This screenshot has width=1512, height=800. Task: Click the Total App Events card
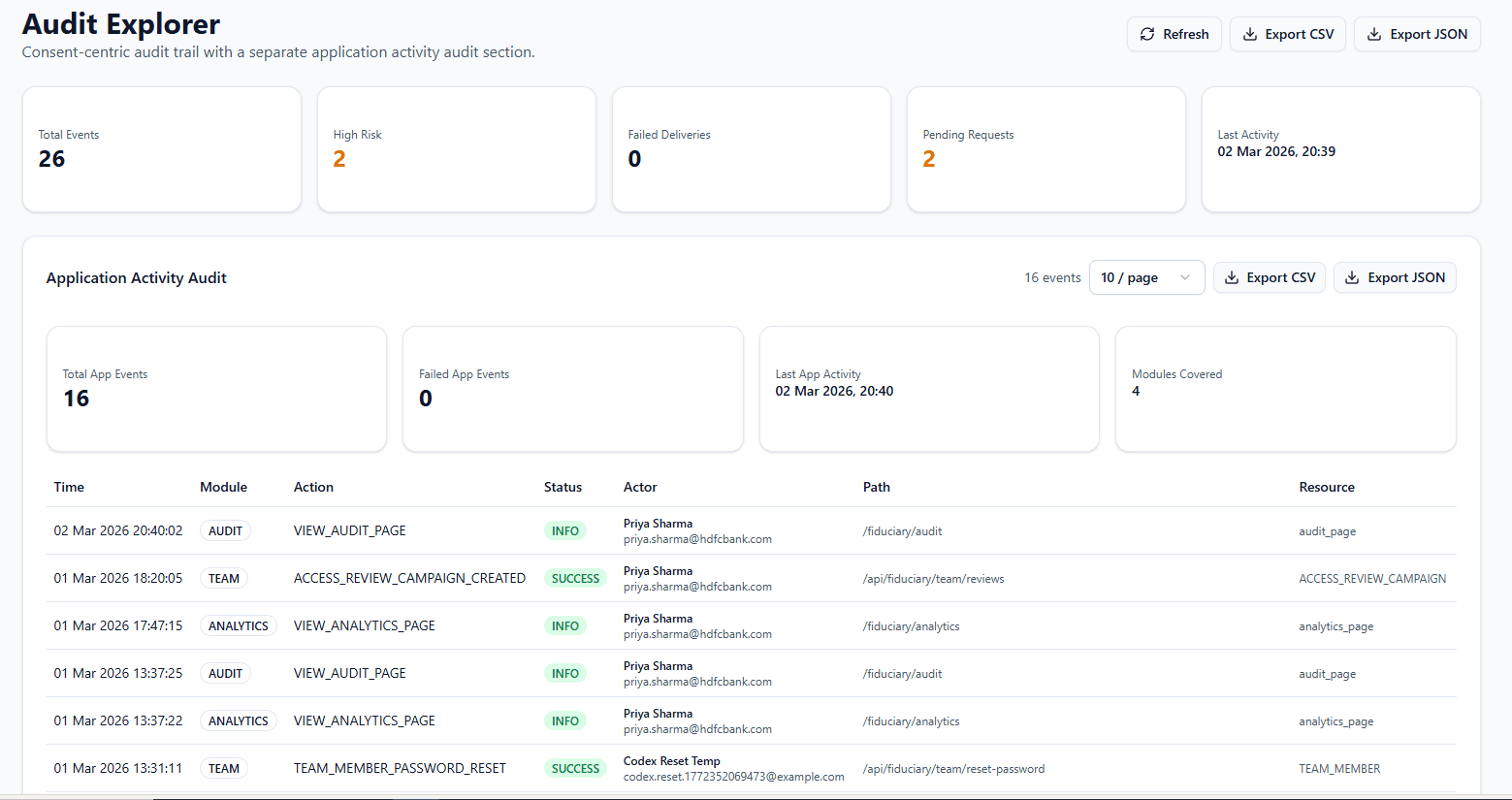[x=215, y=389]
